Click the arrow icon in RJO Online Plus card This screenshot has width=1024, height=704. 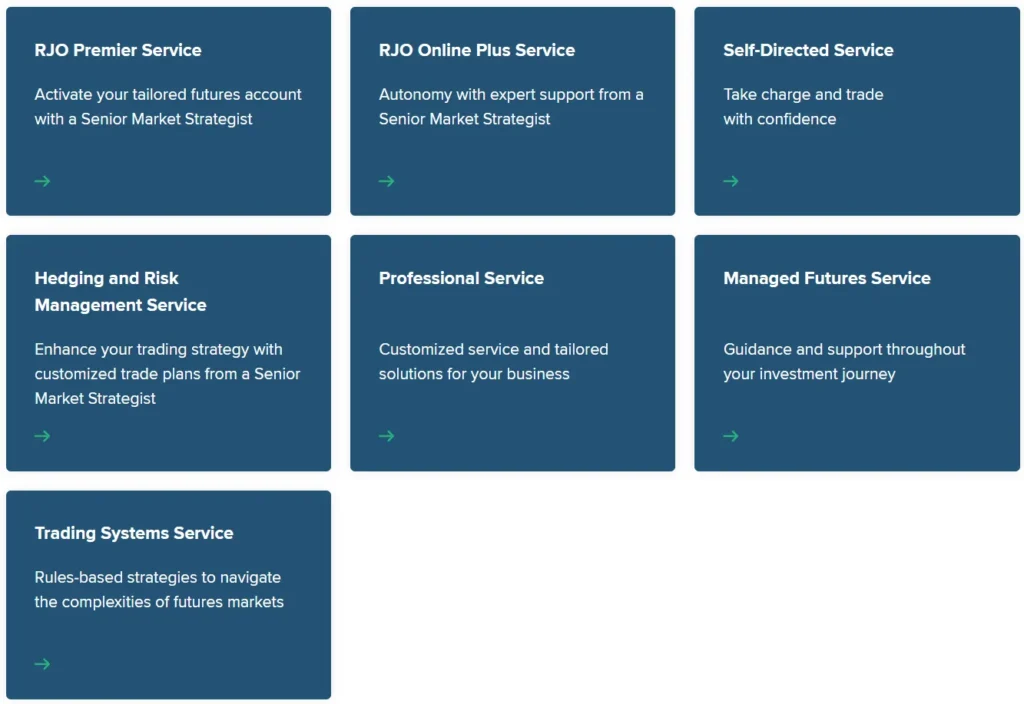(x=387, y=181)
